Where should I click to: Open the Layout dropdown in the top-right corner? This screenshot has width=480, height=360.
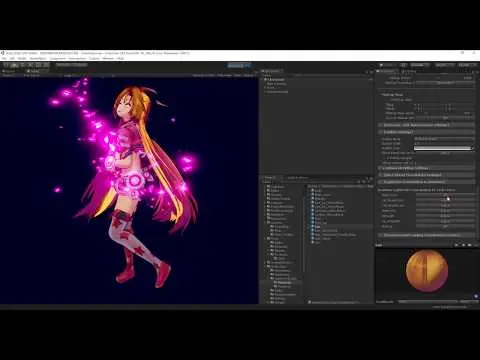coord(466,65)
